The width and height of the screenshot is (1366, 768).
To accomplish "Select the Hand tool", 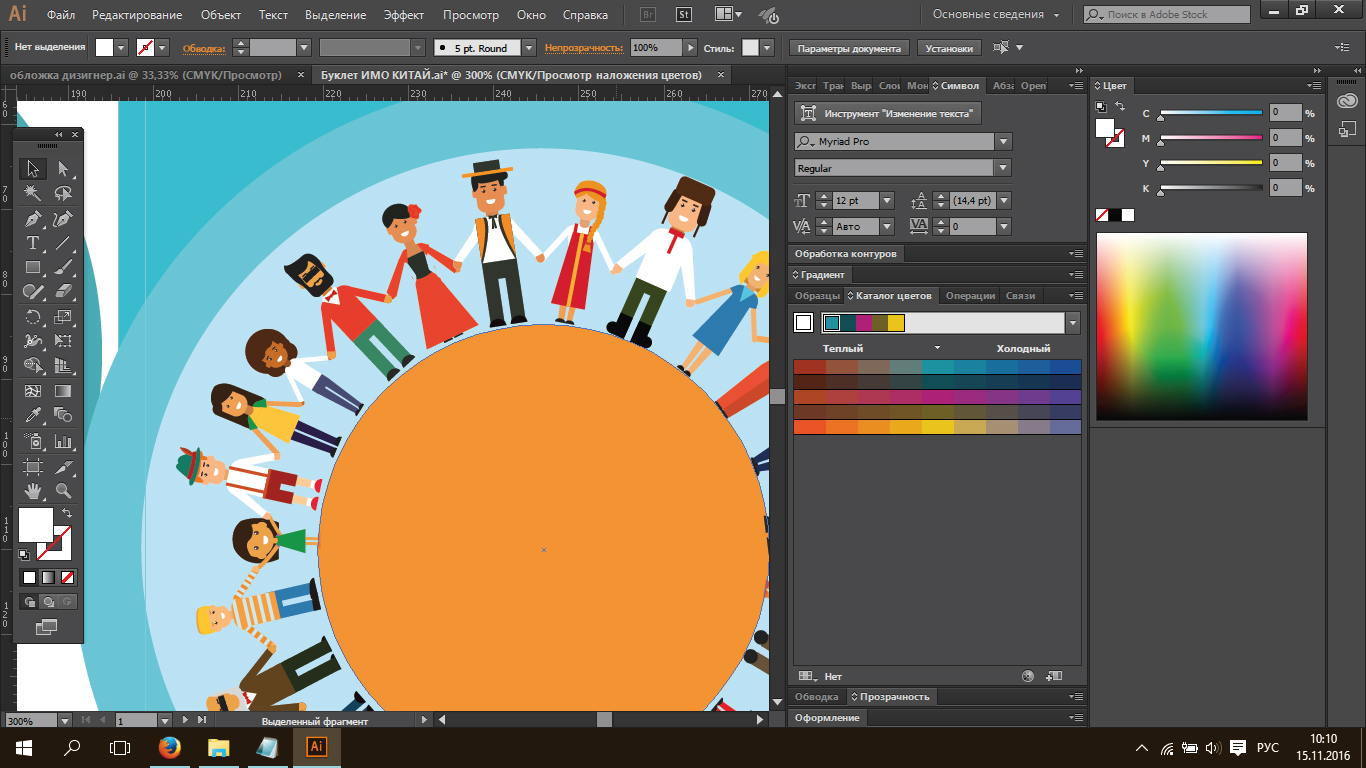I will coord(33,490).
